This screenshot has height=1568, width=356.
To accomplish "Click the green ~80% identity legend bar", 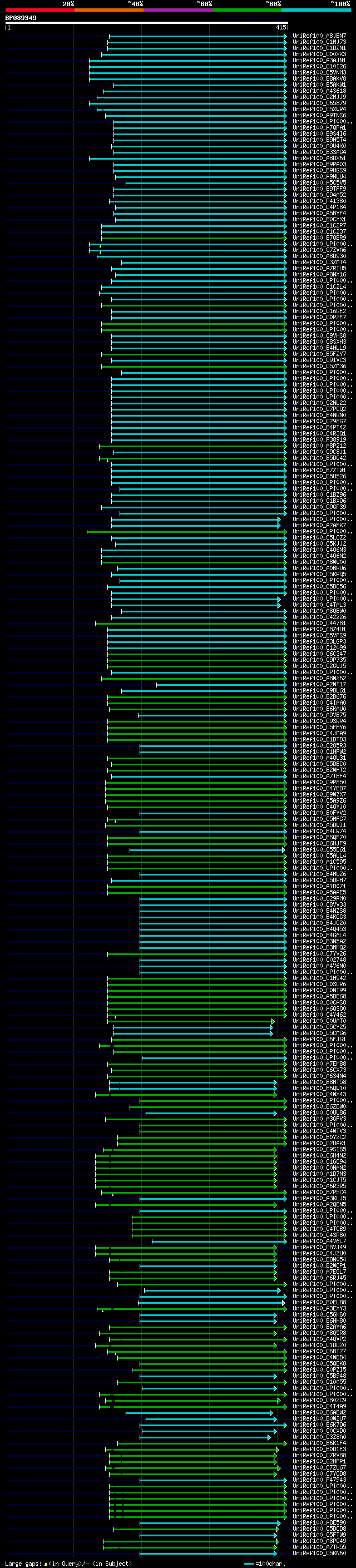I will 247,10.
